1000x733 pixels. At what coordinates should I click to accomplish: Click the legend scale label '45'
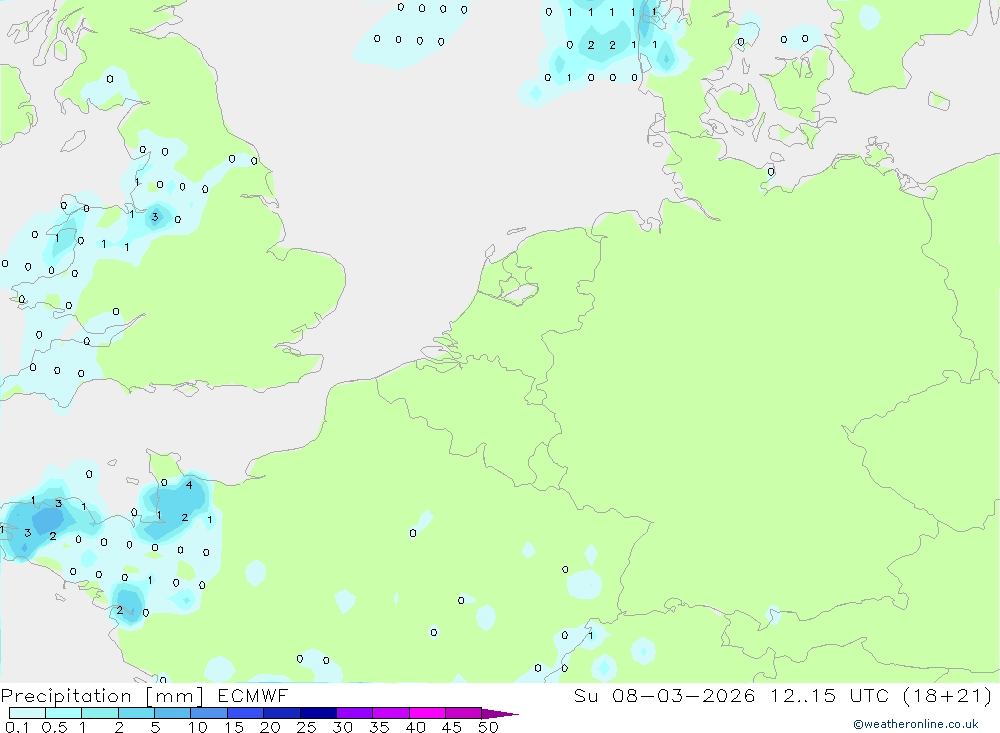(452, 727)
